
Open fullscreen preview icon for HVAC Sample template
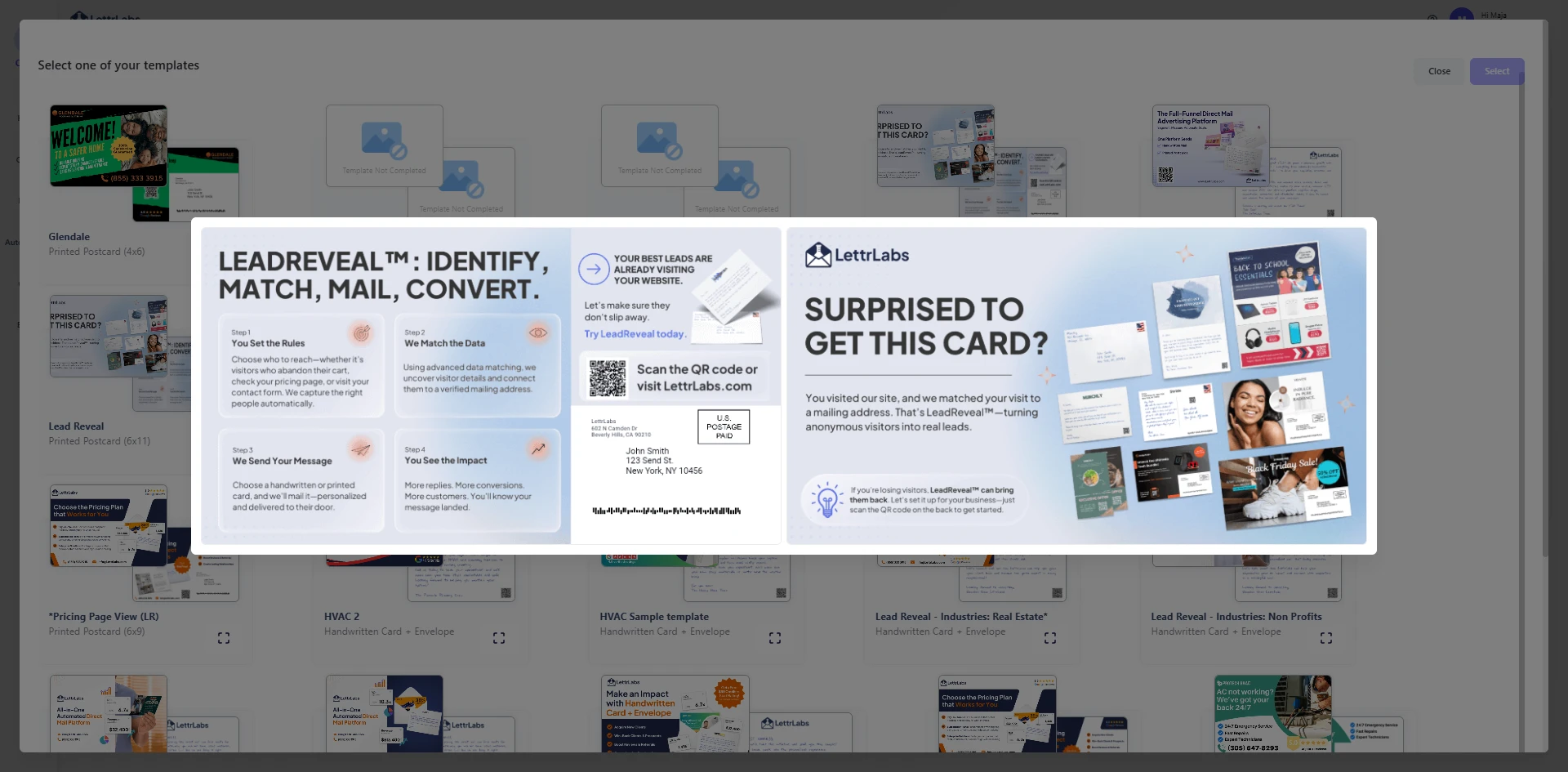coord(775,638)
